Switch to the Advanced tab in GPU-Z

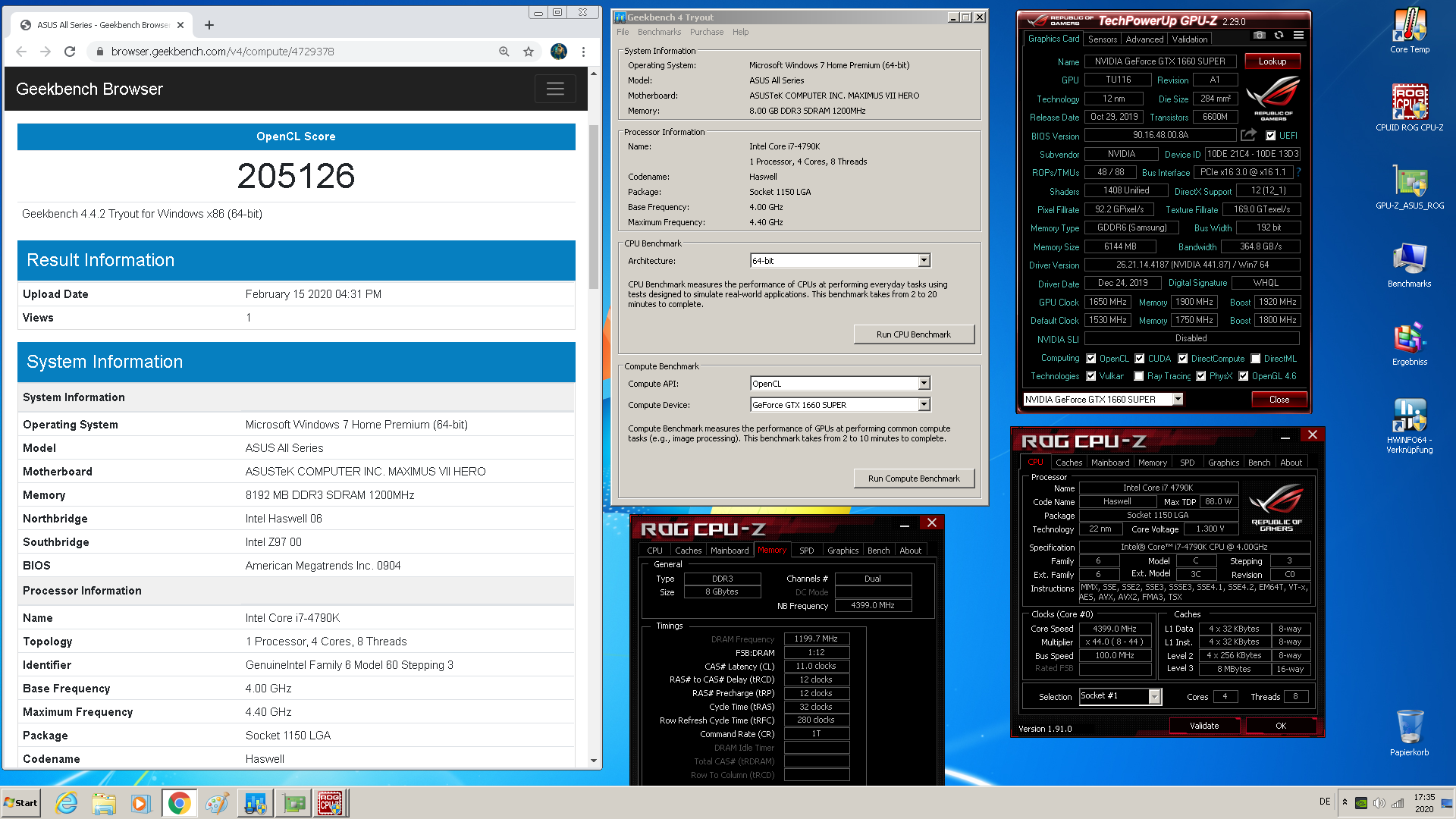(1144, 39)
